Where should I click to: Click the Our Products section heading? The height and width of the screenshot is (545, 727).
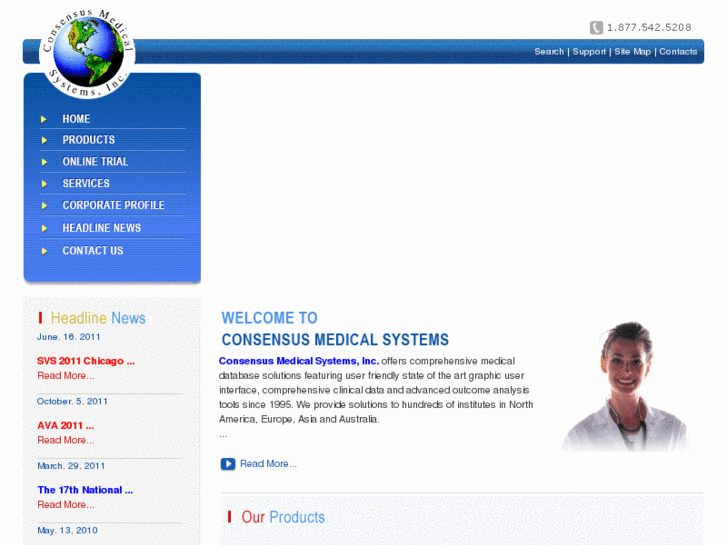click(x=283, y=517)
